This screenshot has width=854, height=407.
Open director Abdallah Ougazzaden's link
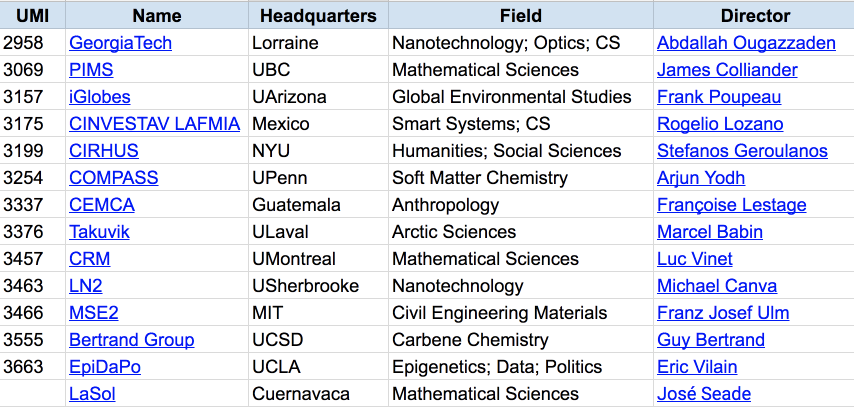pos(744,43)
